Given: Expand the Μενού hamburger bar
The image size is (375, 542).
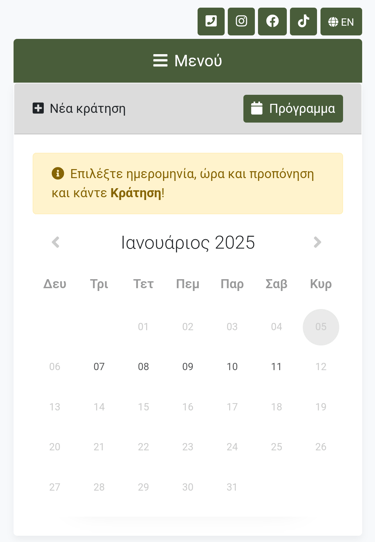Looking at the screenshot, I should pos(188,60).
